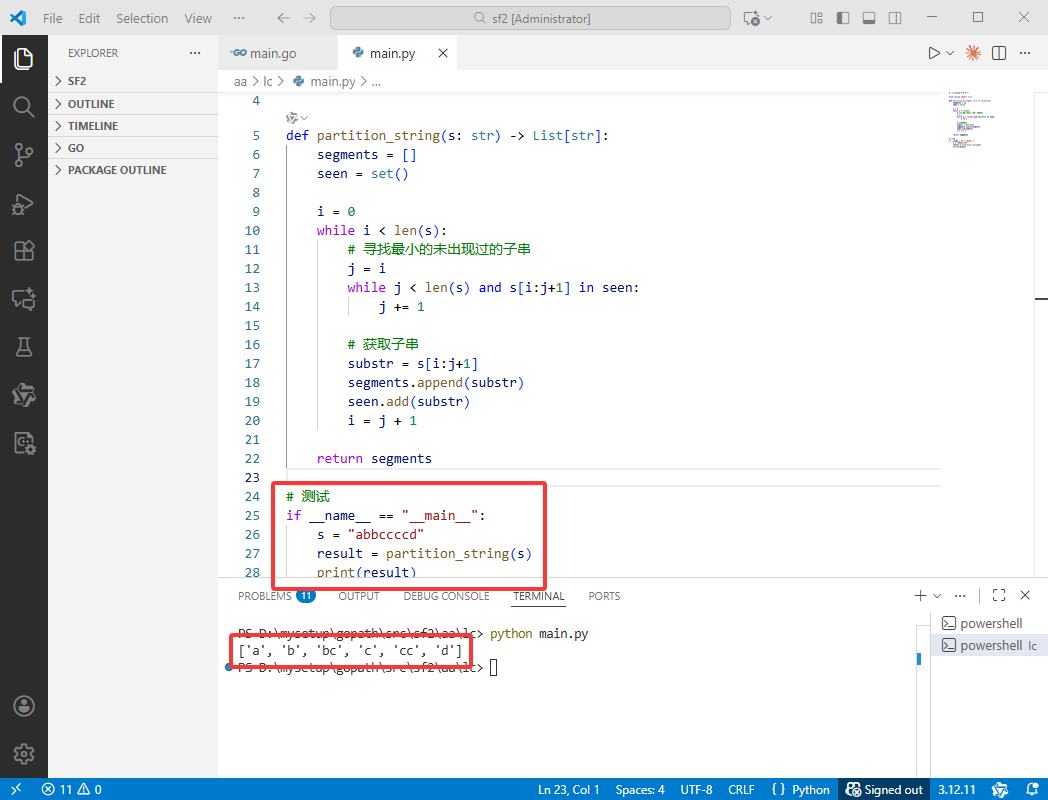Open the View menu

(198, 18)
